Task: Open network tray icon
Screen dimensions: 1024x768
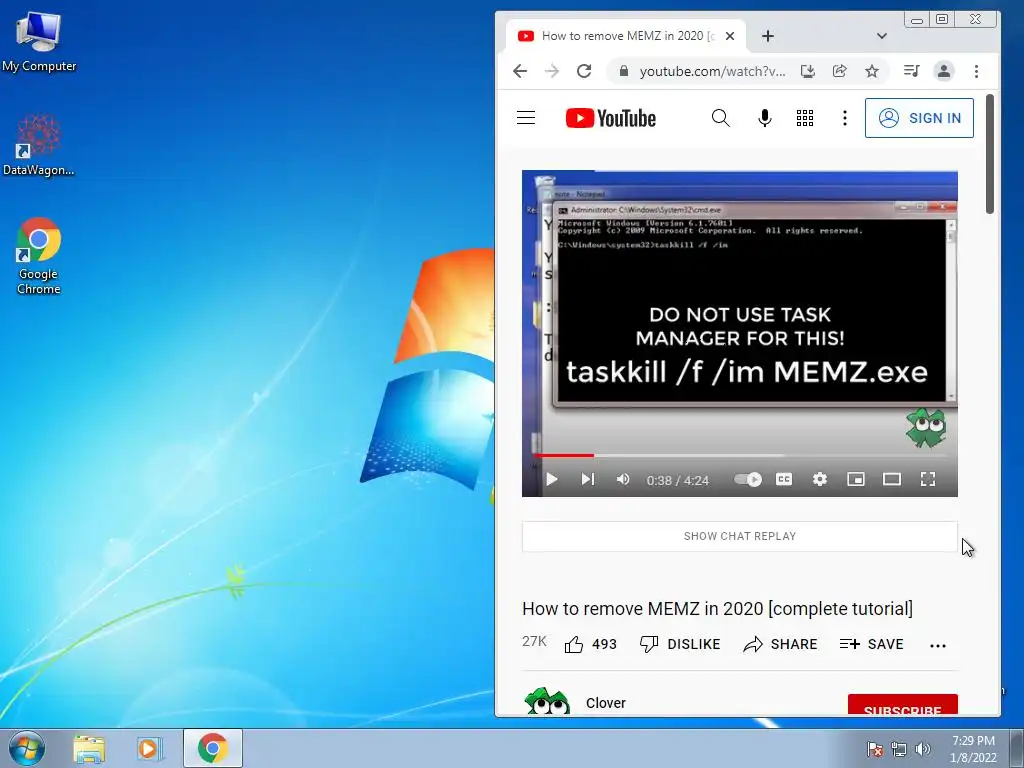Action: click(x=899, y=749)
